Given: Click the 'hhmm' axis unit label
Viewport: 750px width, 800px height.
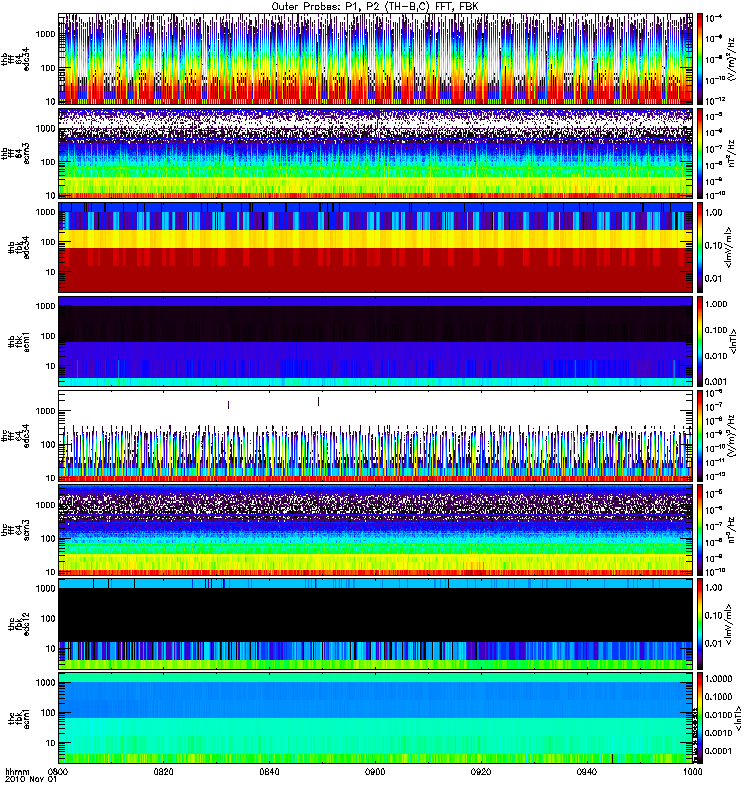Looking at the screenshot, I should coord(17,771).
